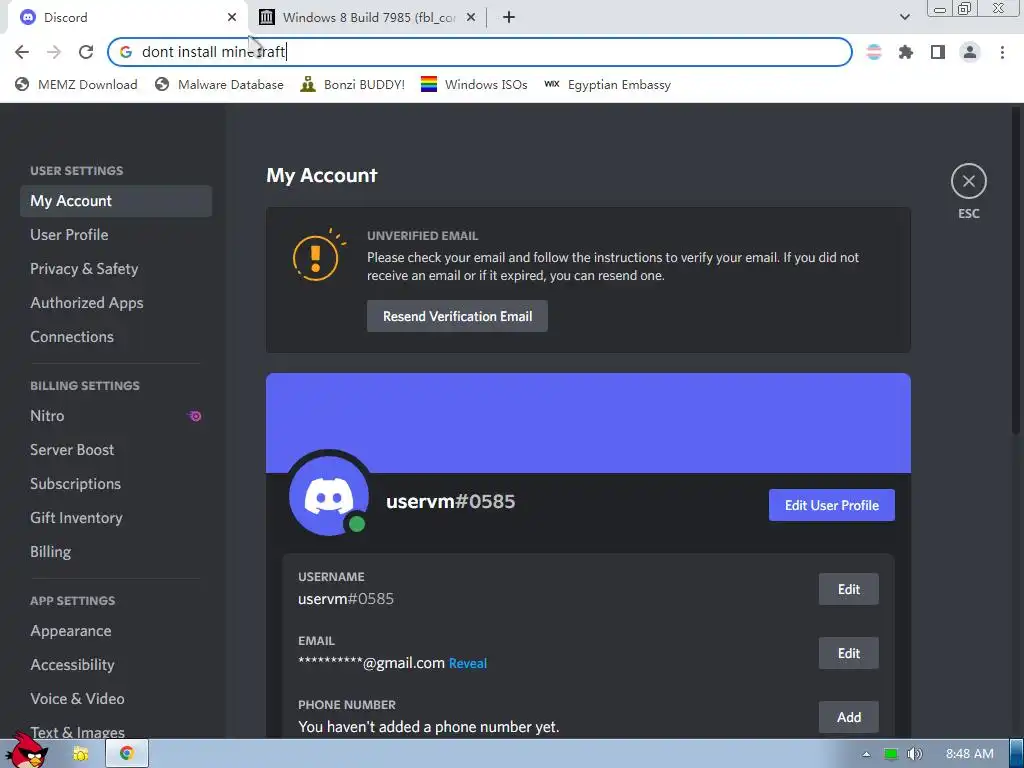Open the Chrome extensions puzzle icon

pyautogui.click(x=905, y=52)
